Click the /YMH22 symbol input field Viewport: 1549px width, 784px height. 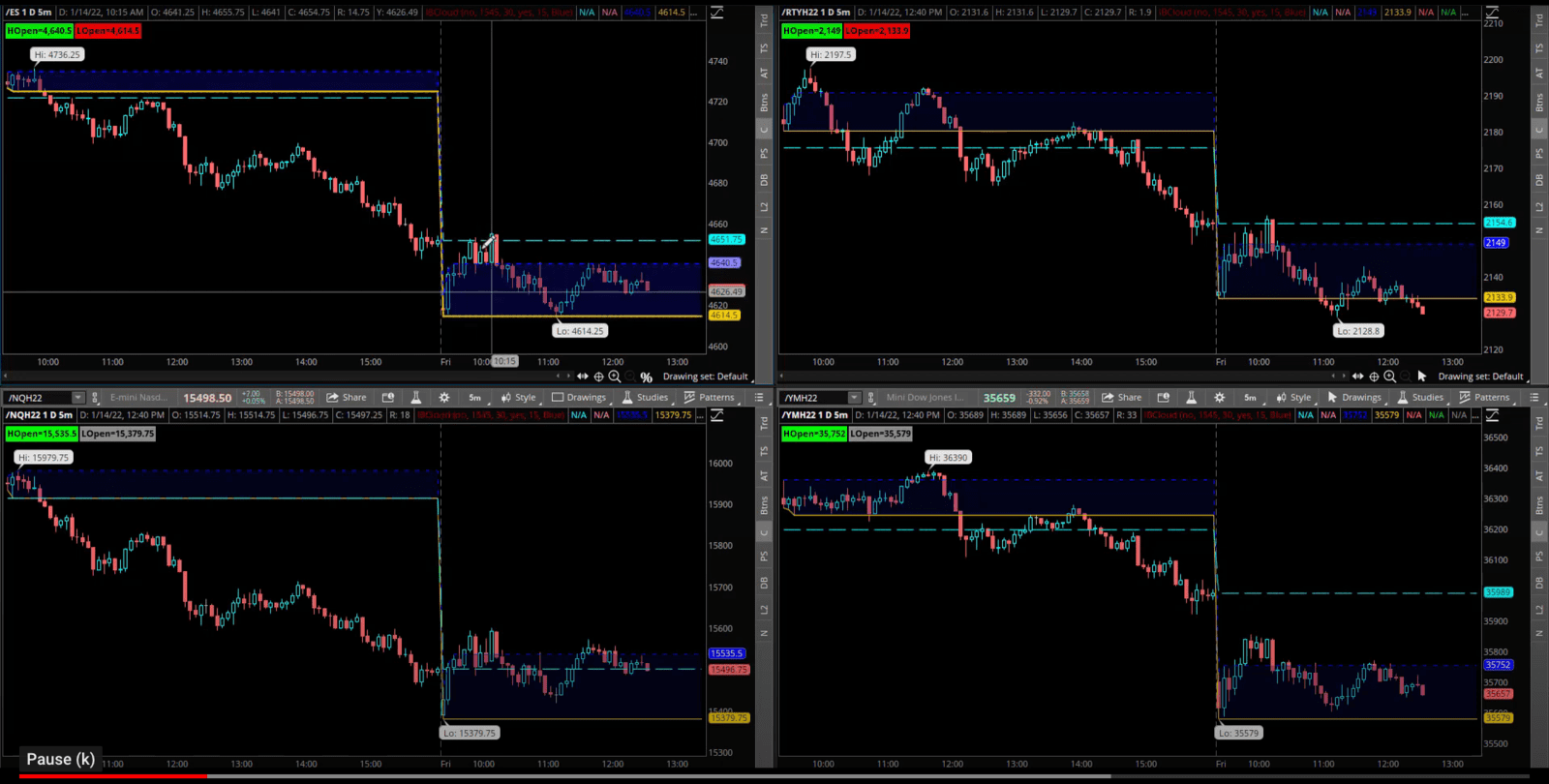(x=814, y=398)
